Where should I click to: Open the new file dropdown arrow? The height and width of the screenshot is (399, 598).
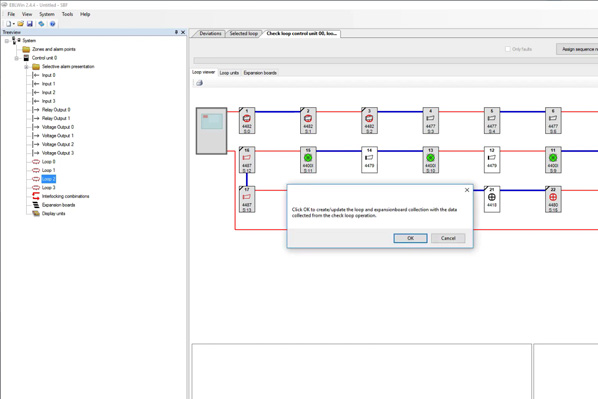(x=14, y=24)
